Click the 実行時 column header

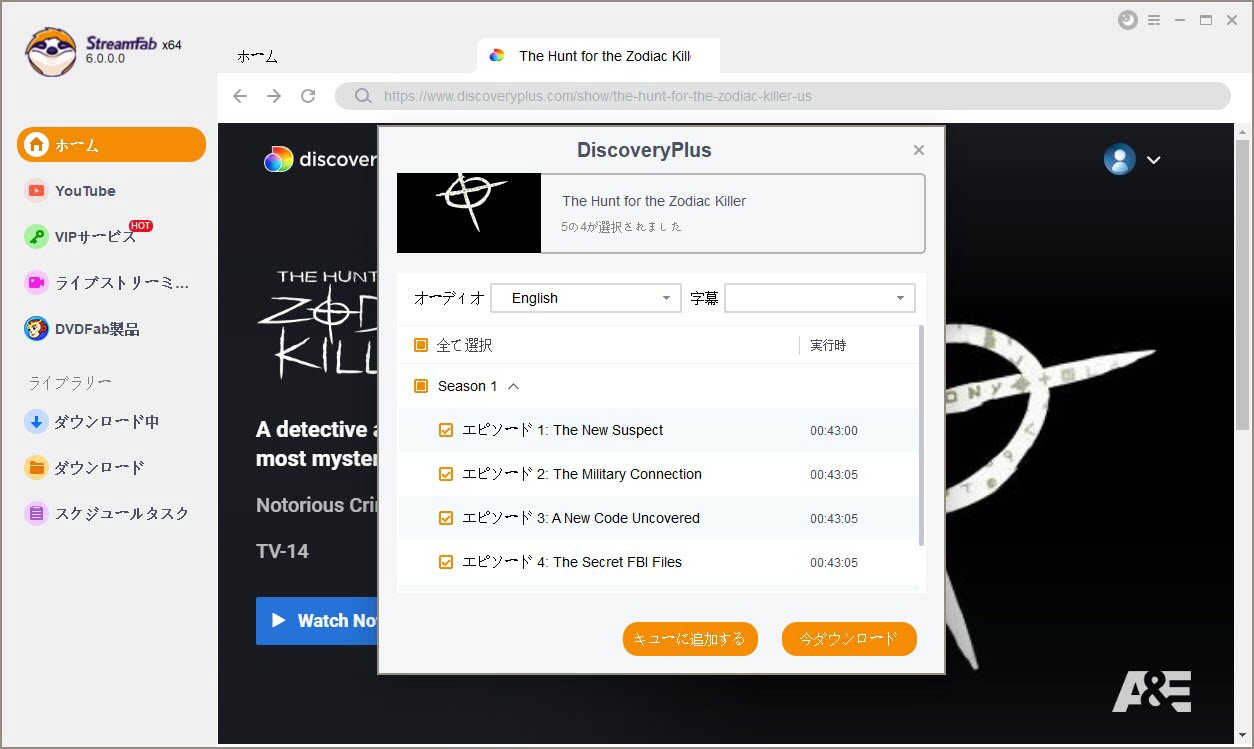coord(828,345)
